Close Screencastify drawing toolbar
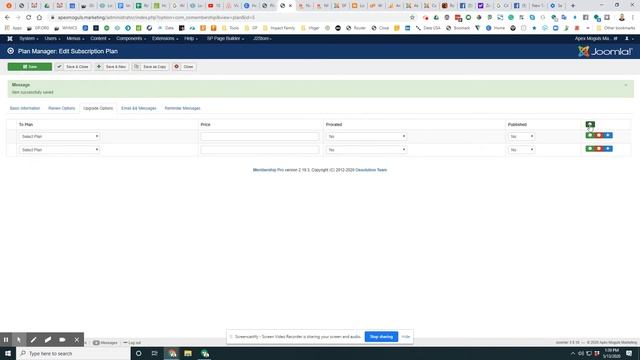640x360 pixels. click(x=76, y=340)
